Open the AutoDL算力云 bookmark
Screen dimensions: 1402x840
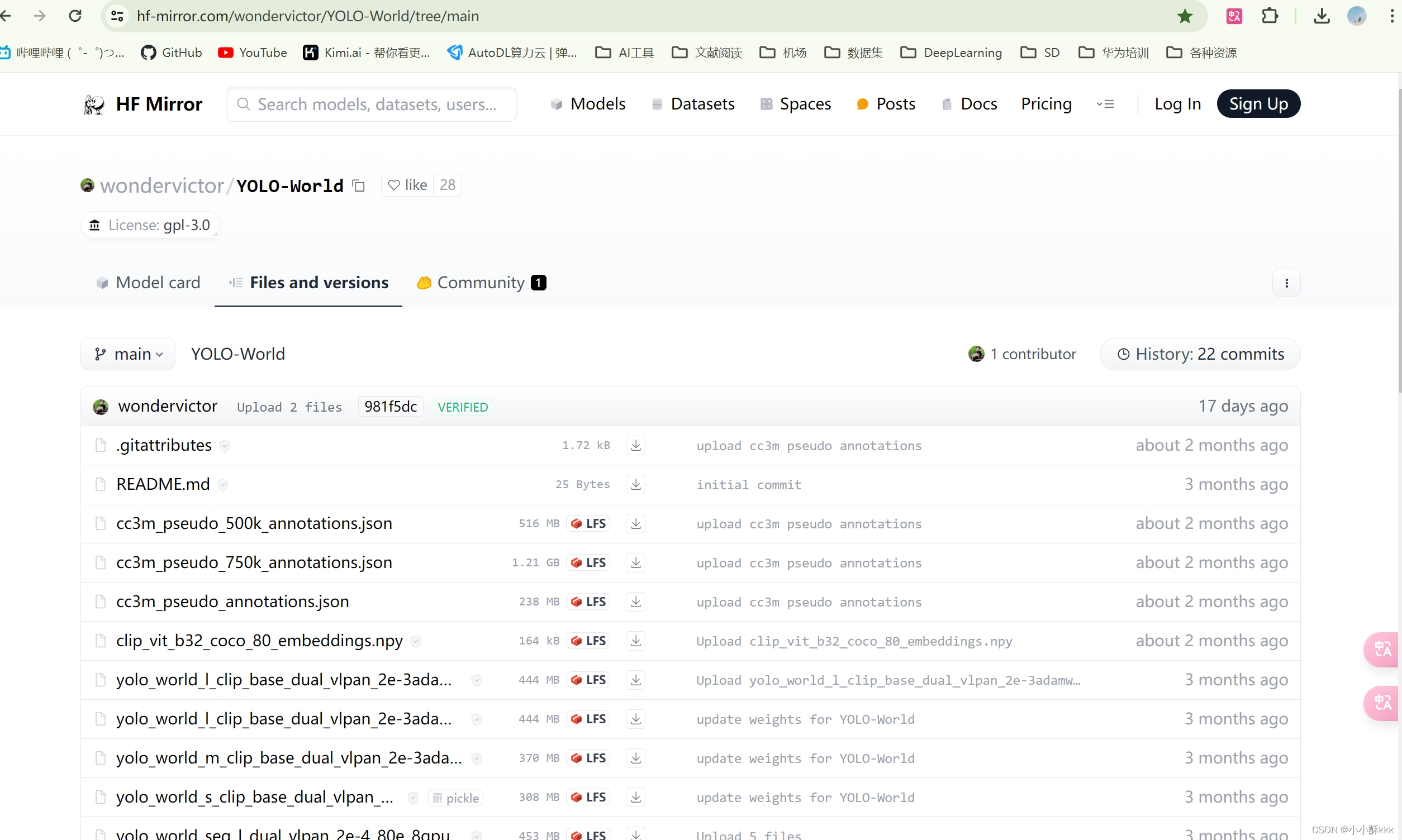tap(513, 52)
